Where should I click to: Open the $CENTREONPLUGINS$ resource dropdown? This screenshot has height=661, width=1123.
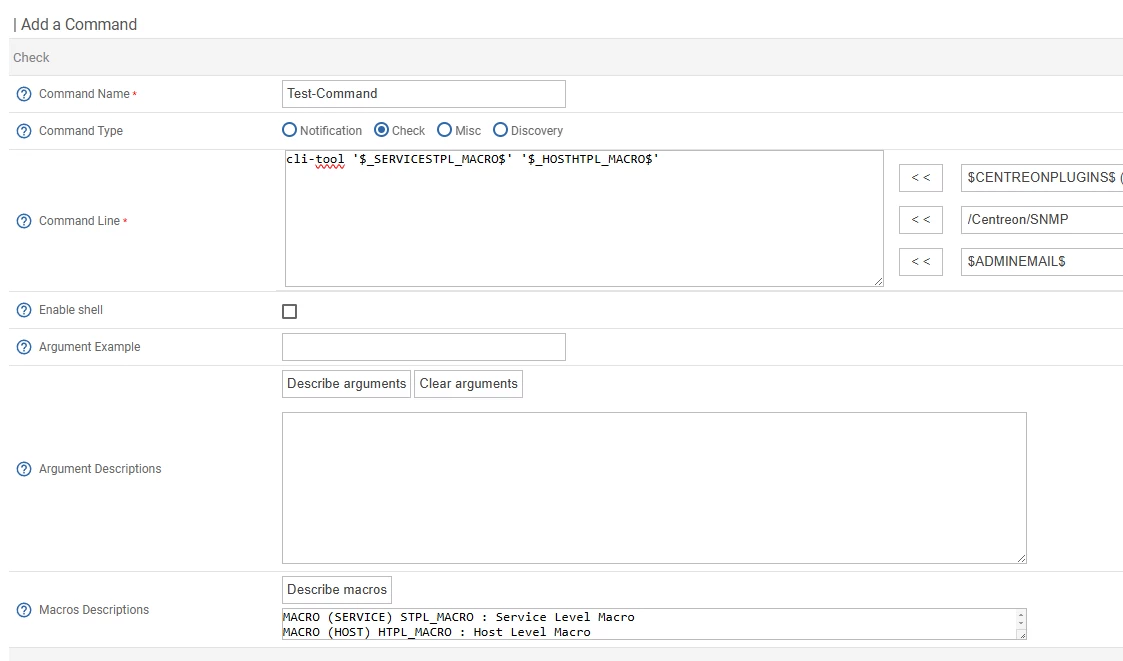click(x=1041, y=178)
